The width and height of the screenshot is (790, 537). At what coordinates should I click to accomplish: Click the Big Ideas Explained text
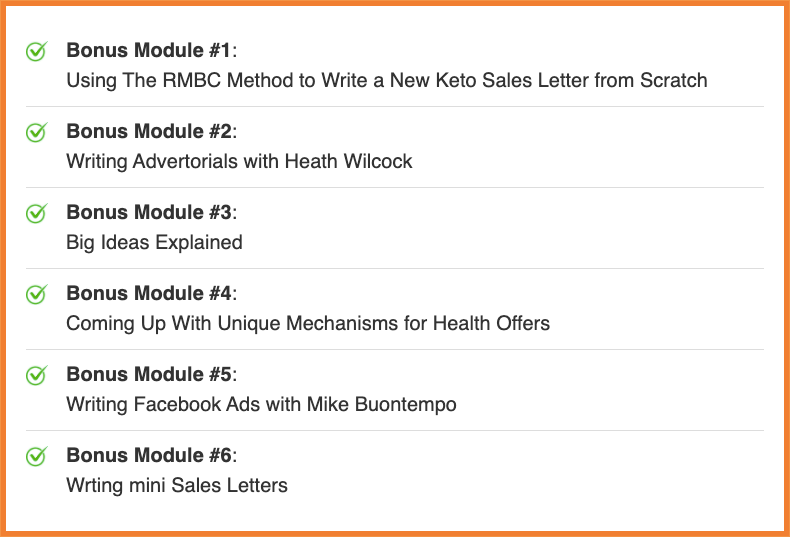[154, 242]
